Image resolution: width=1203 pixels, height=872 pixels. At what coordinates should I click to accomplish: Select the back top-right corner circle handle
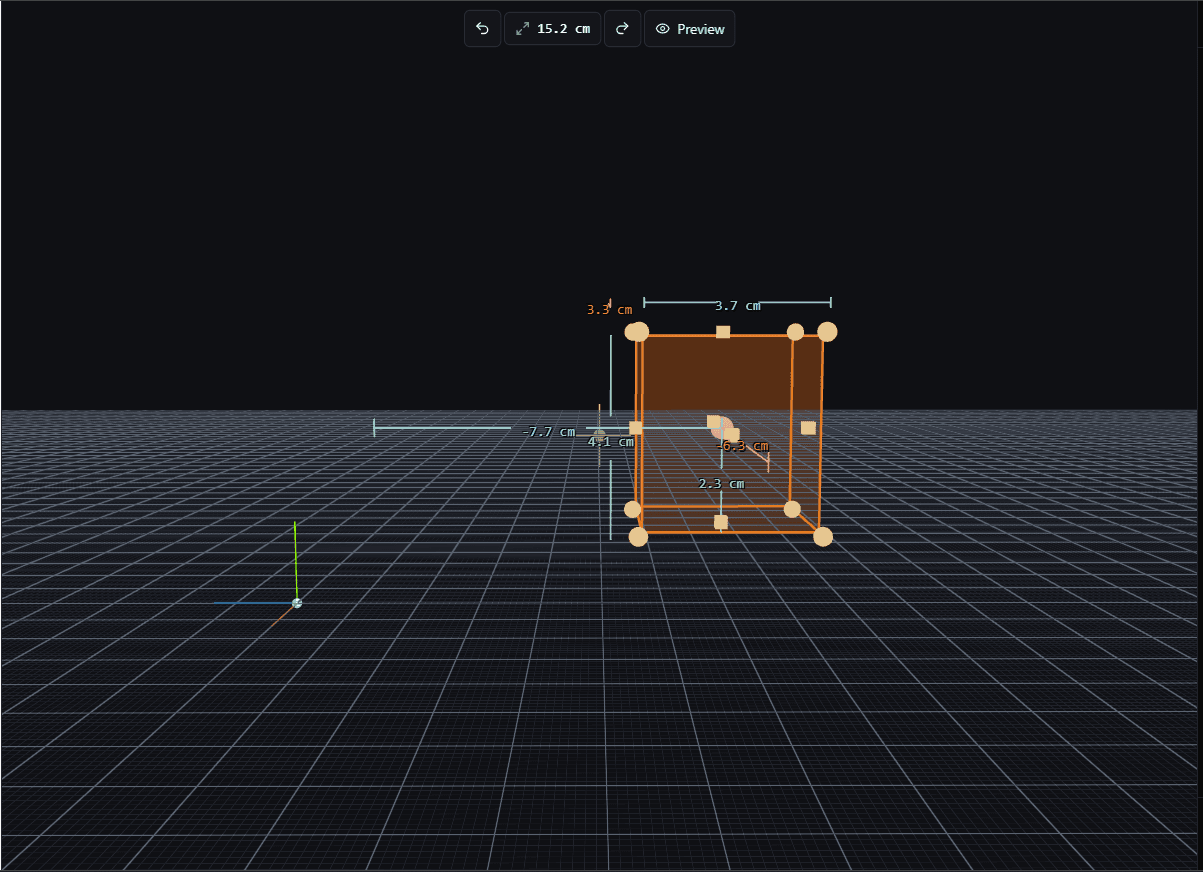click(x=795, y=332)
